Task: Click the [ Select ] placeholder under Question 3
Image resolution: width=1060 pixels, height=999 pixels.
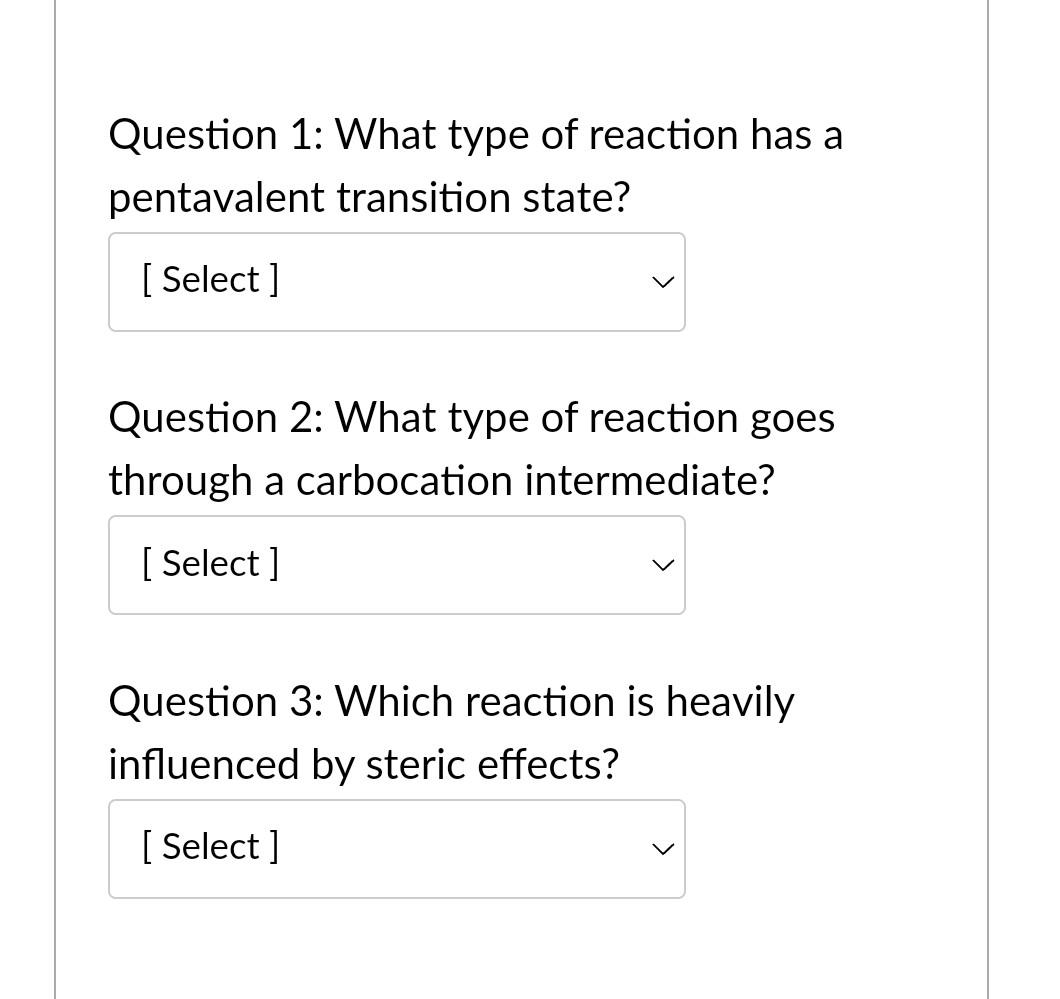Action: pyautogui.click(x=209, y=848)
